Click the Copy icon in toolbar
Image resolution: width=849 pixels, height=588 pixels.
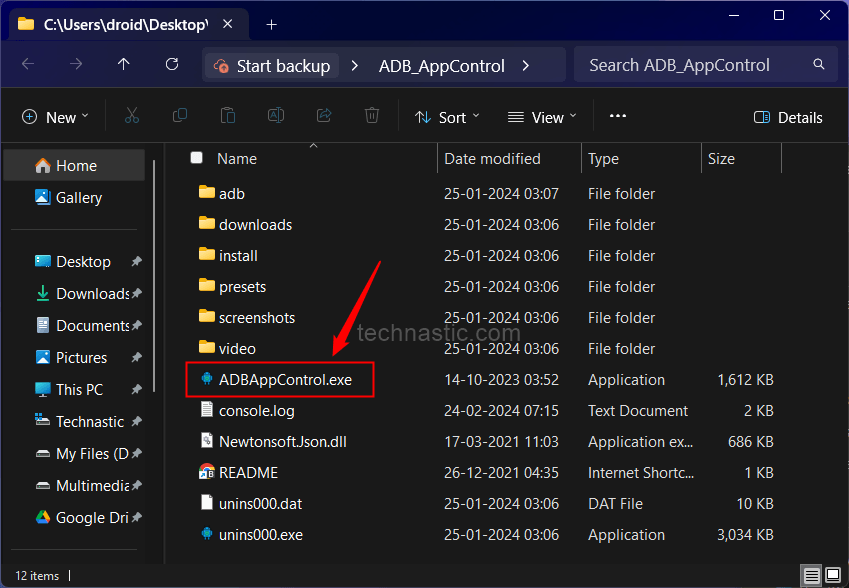coord(180,116)
